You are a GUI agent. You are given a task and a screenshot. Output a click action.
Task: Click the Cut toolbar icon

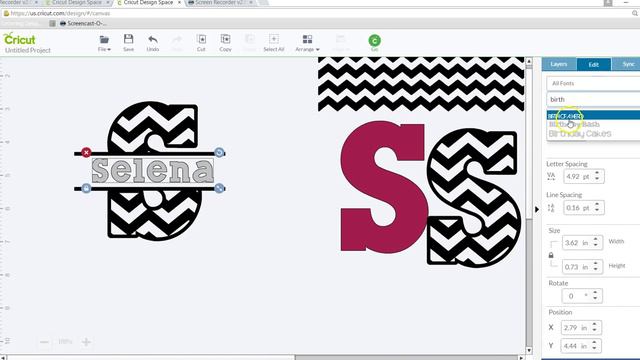201,39
